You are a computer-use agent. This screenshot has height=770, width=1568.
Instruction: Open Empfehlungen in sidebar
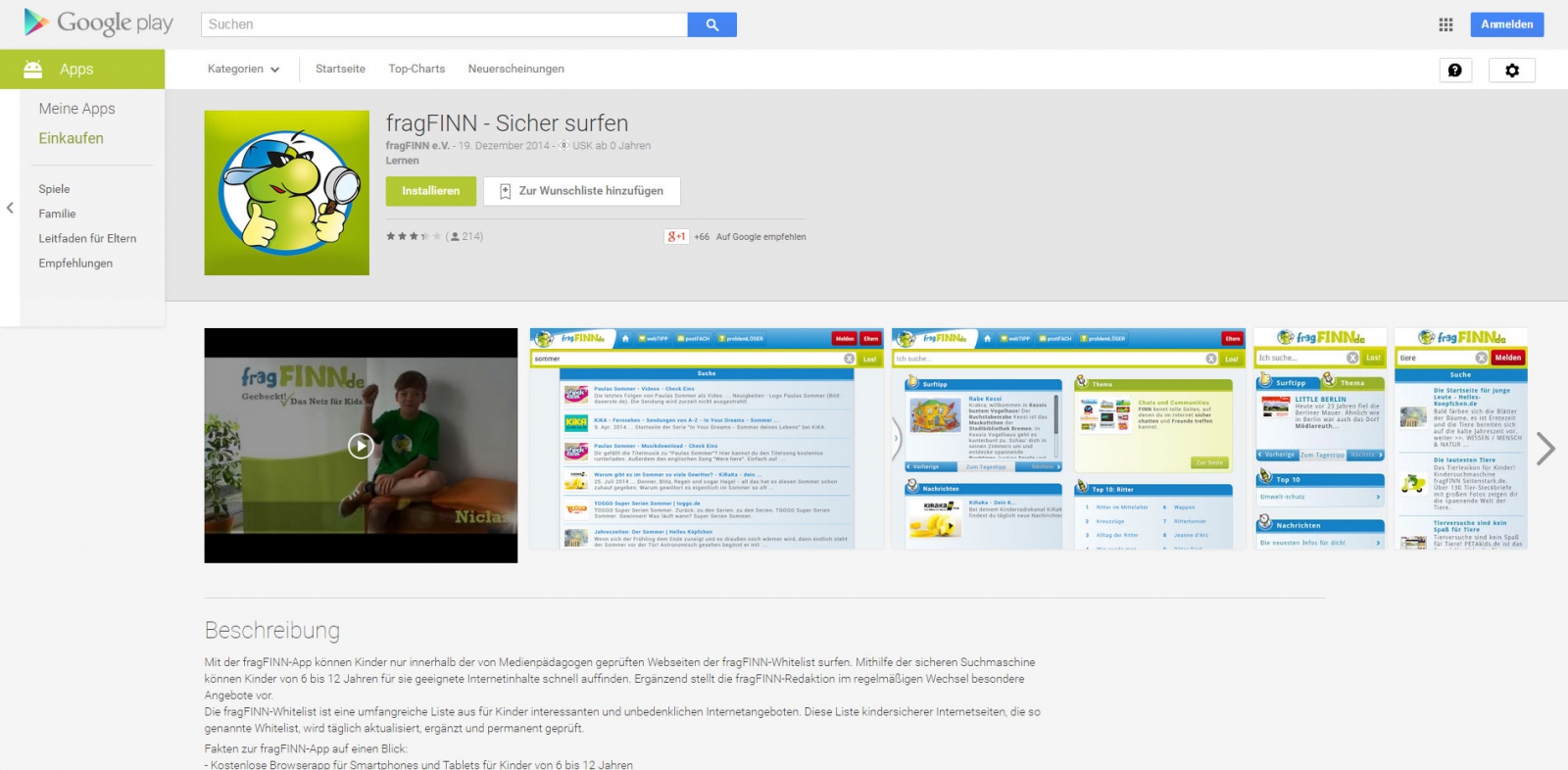click(75, 263)
